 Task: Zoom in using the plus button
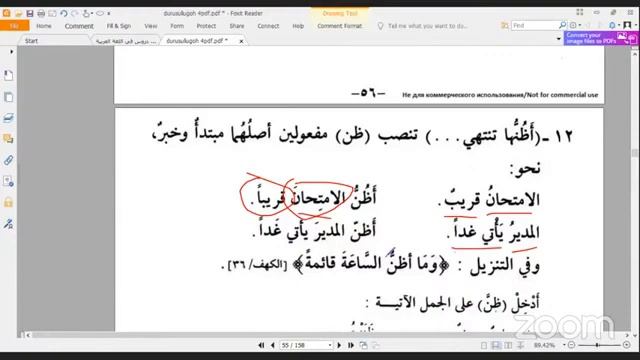[x=627, y=345]
